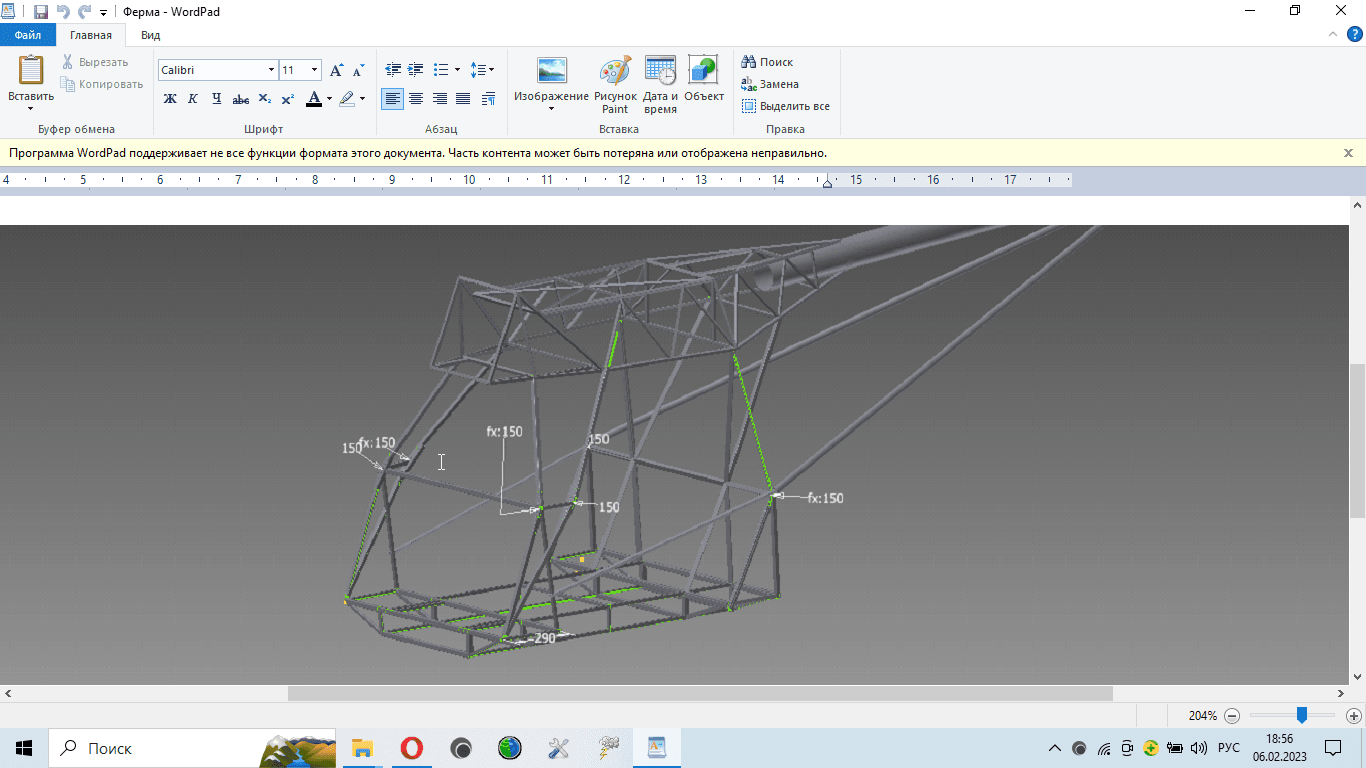Click the zoom slider handle
1366x768 pixels.
[x=1302, y=715]
